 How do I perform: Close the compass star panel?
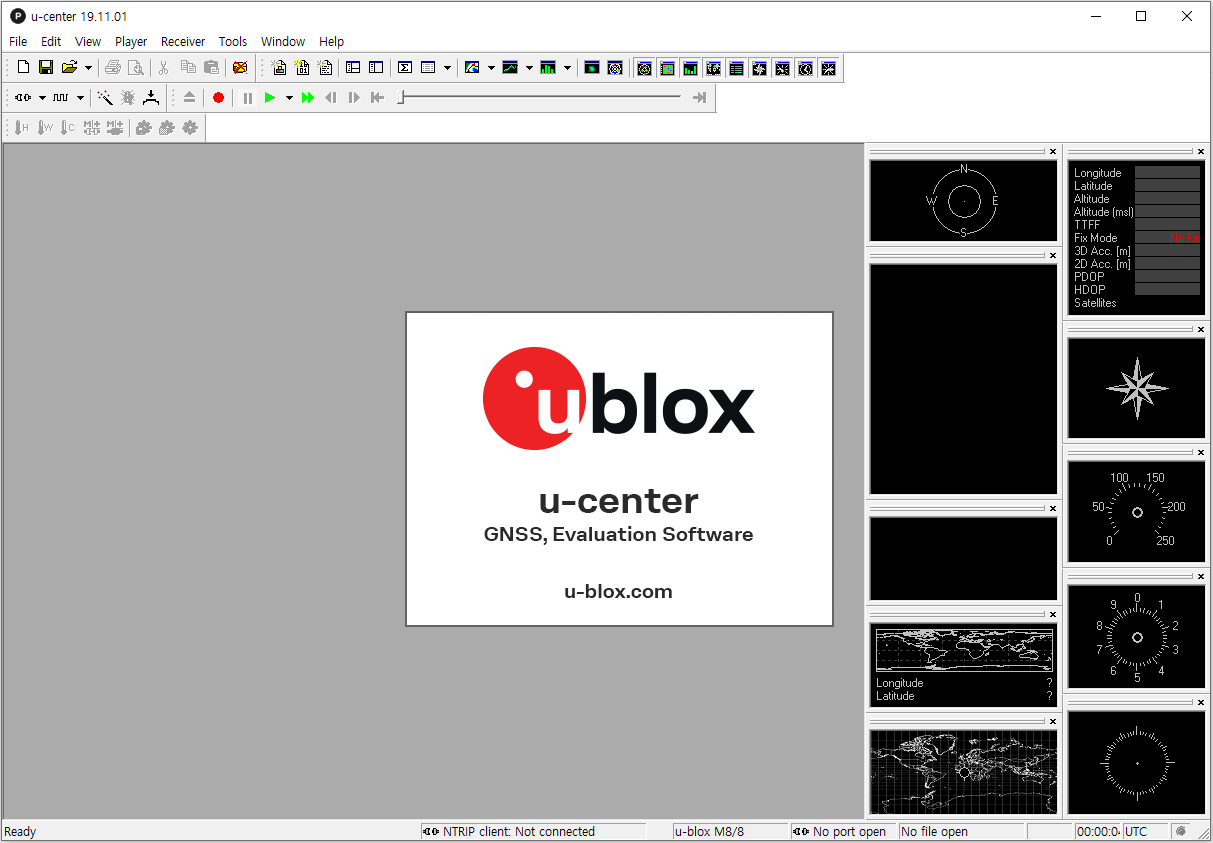click(1200, 329)
